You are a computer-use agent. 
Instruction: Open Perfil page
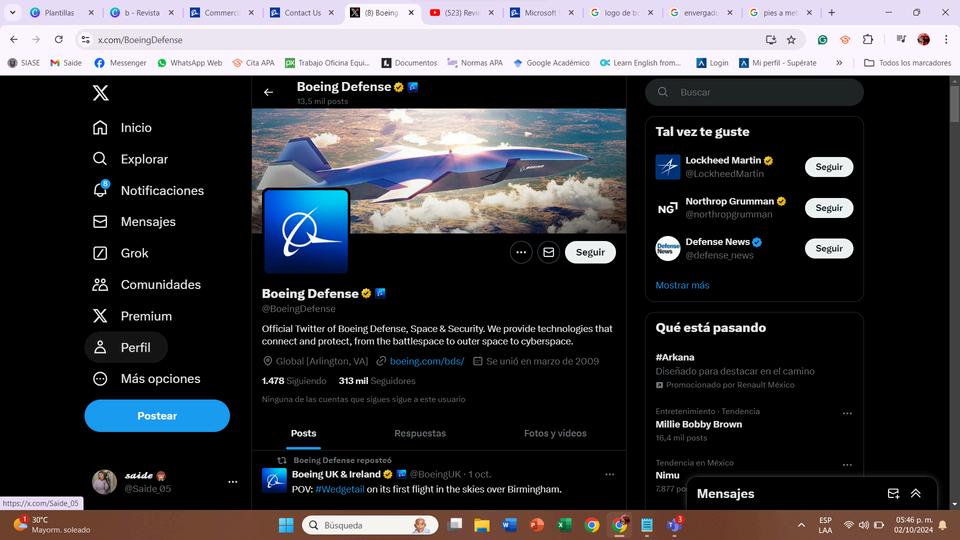click(126, 347)
